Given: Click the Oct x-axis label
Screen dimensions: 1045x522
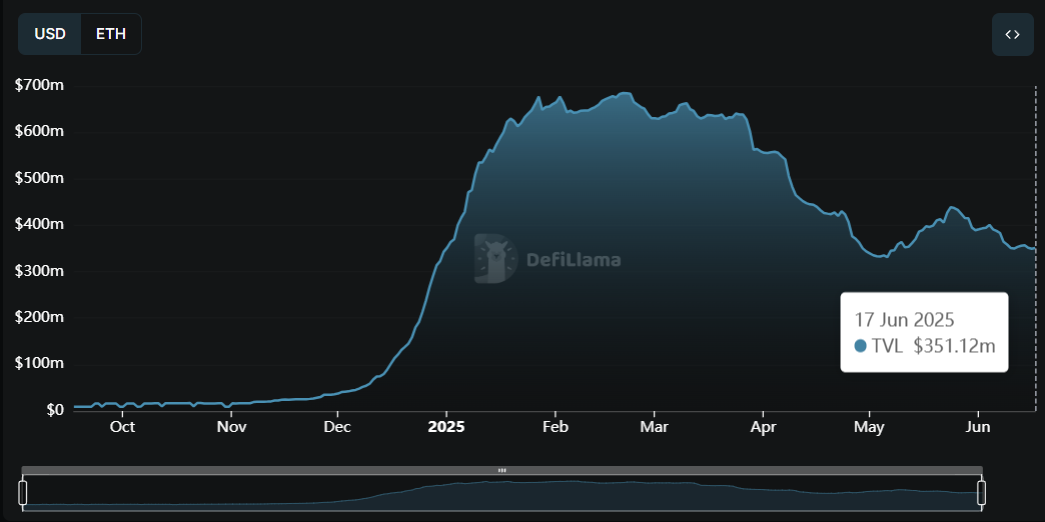Looking at the screenshot, I should point(123,427).
